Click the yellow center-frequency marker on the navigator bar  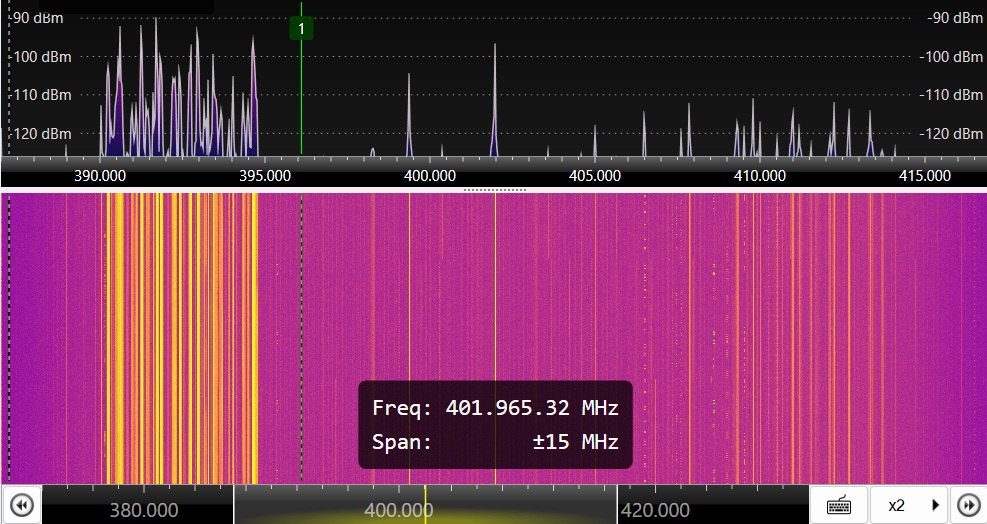click(x=425, y=504)
